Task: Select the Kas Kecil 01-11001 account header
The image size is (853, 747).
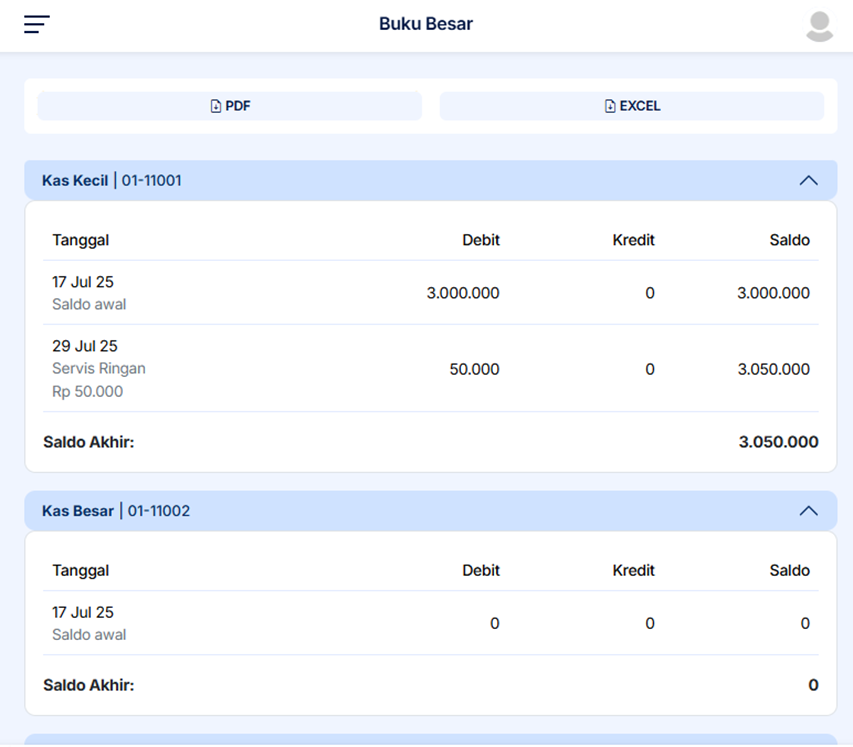Action: pos(112,181)
